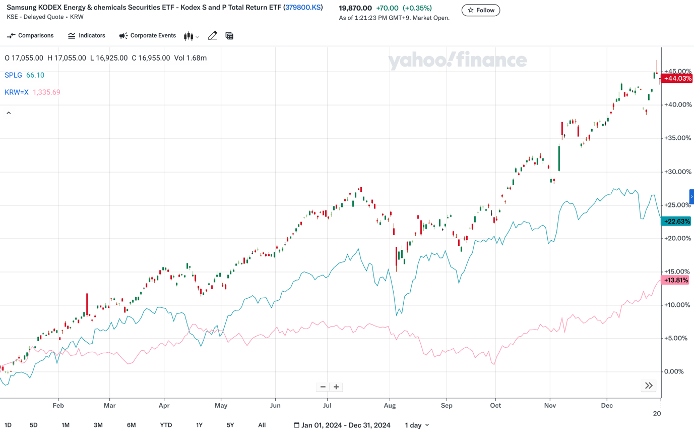Open the Indicators menu

[x=87, y=35]
